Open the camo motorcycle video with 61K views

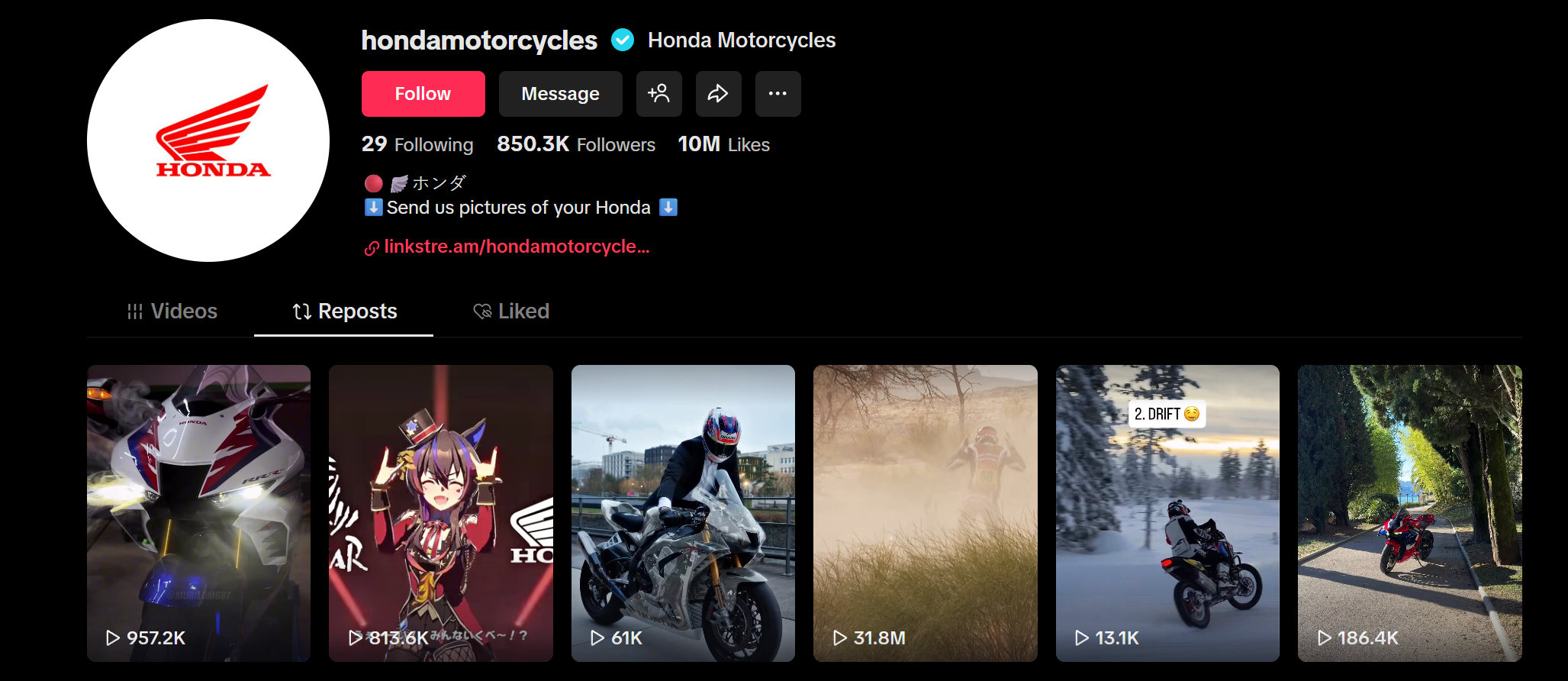(x=683, y=513)
